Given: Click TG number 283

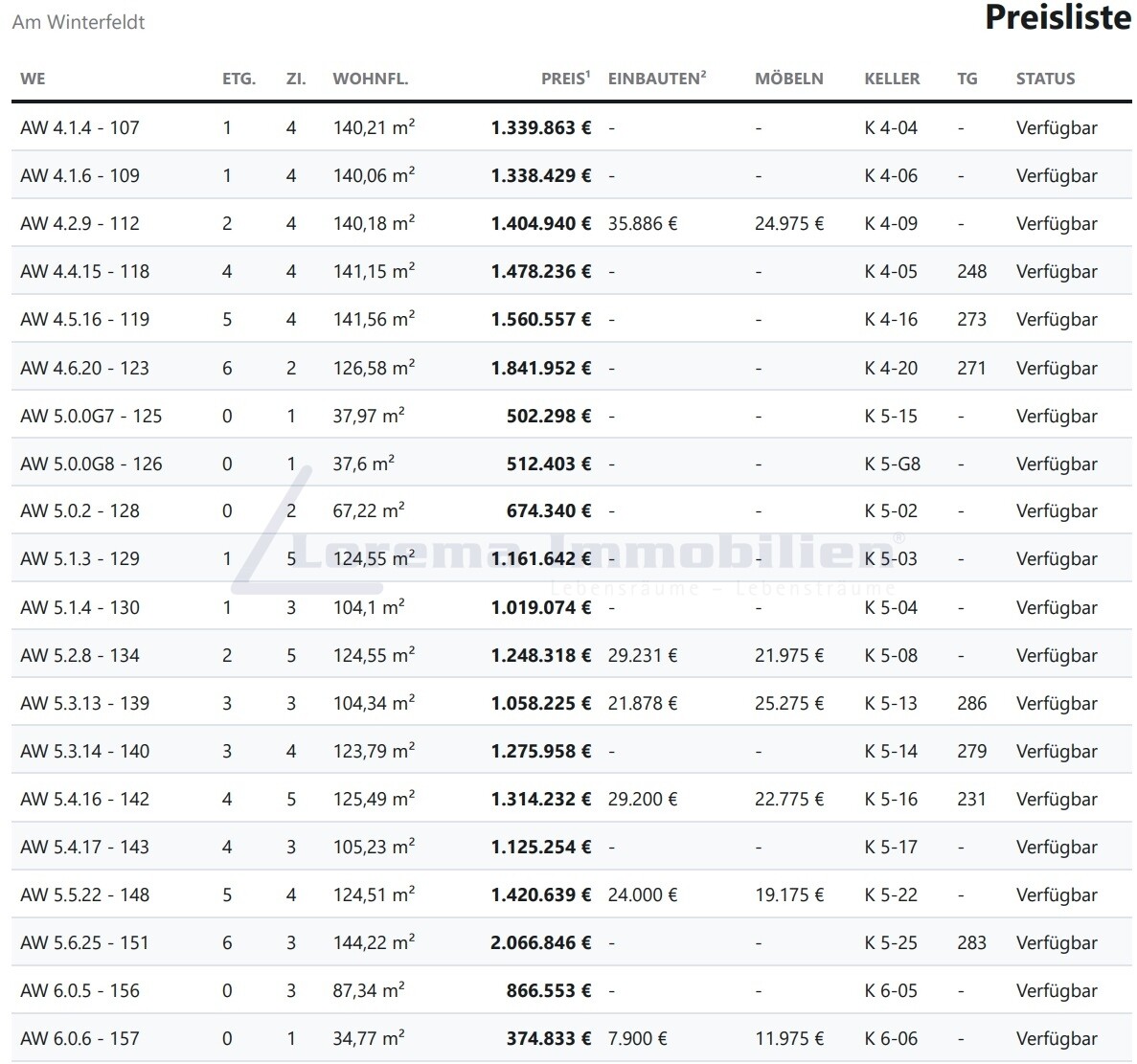Looking at the screenshot, I should pyautogui.click(x=971, y=942).
